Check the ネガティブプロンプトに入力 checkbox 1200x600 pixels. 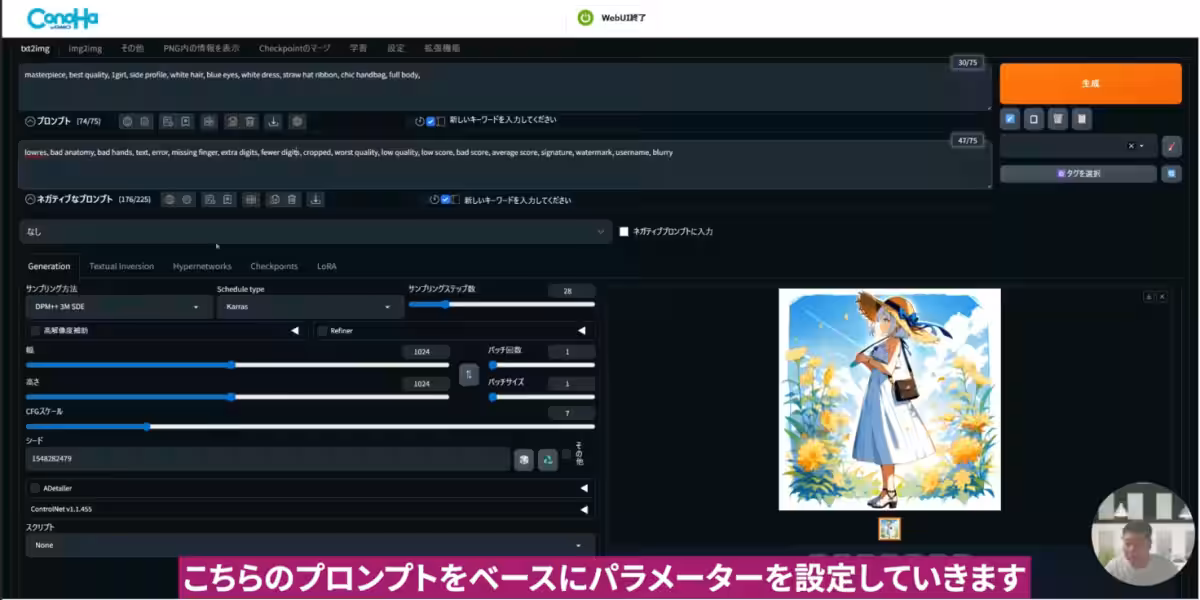pyautogui.click(x=624, y=231)
